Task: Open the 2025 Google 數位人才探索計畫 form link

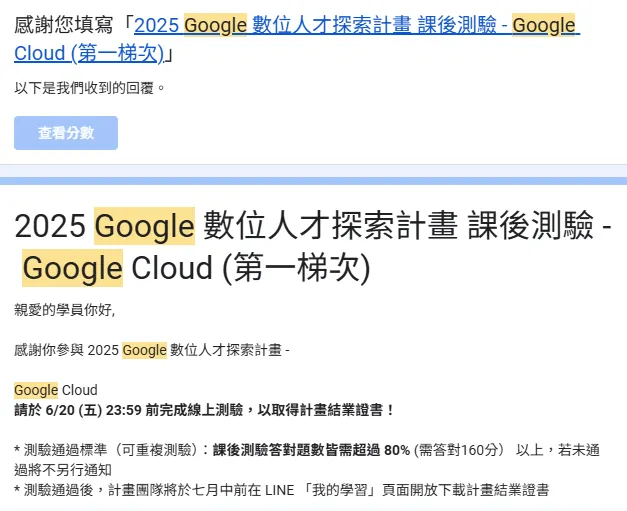Action: pos(297,39)
